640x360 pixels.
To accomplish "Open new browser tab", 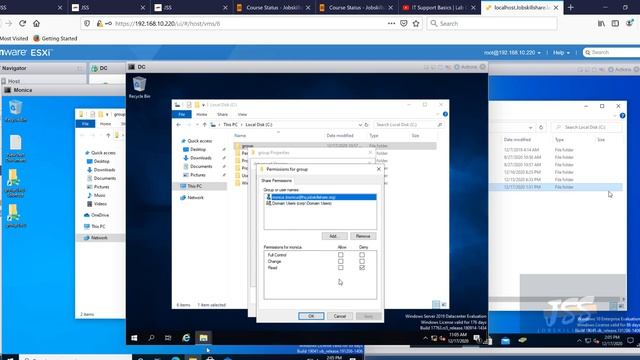I will point(571,7).
